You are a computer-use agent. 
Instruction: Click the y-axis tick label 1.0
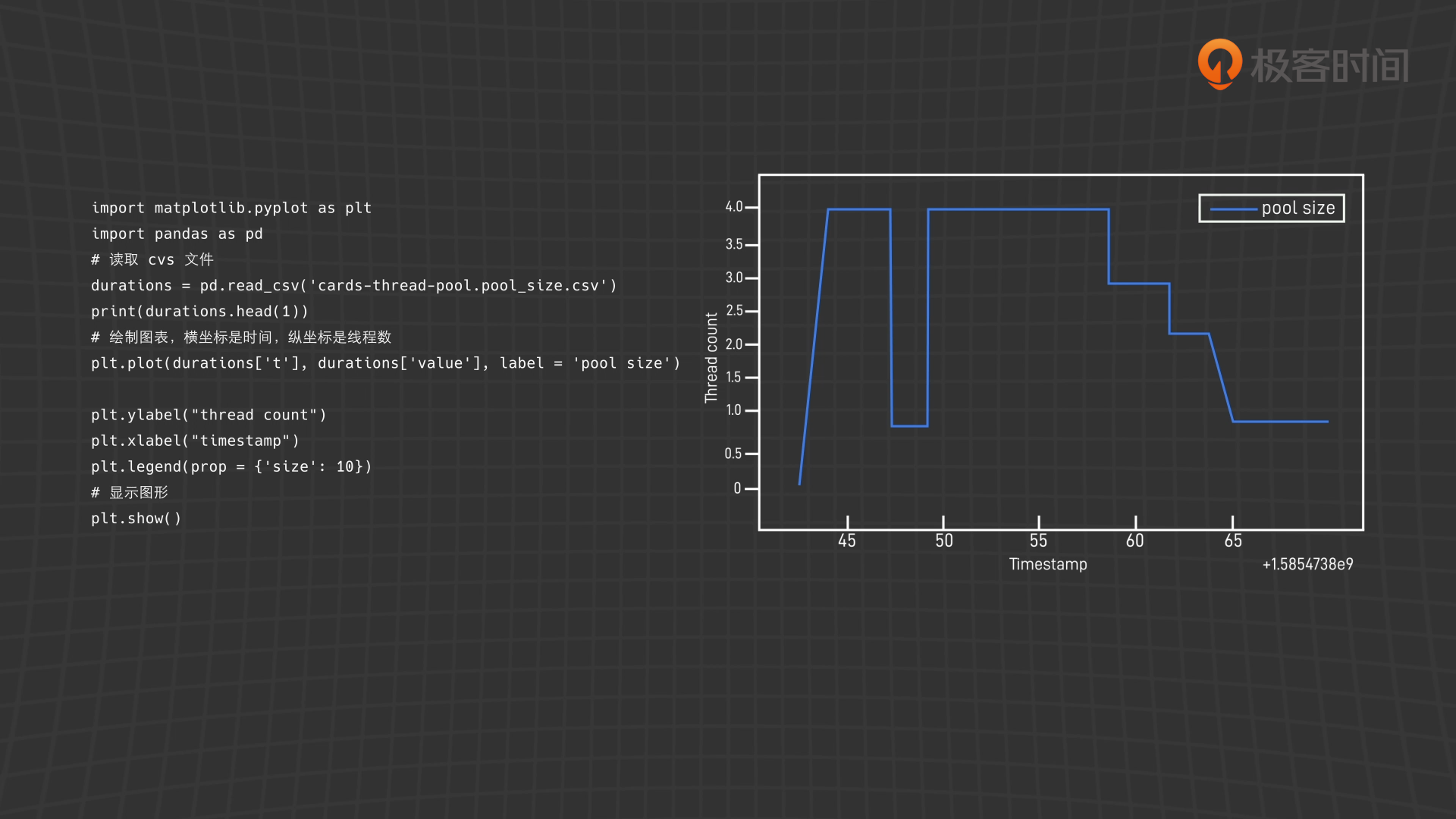(x=734, y=409)
